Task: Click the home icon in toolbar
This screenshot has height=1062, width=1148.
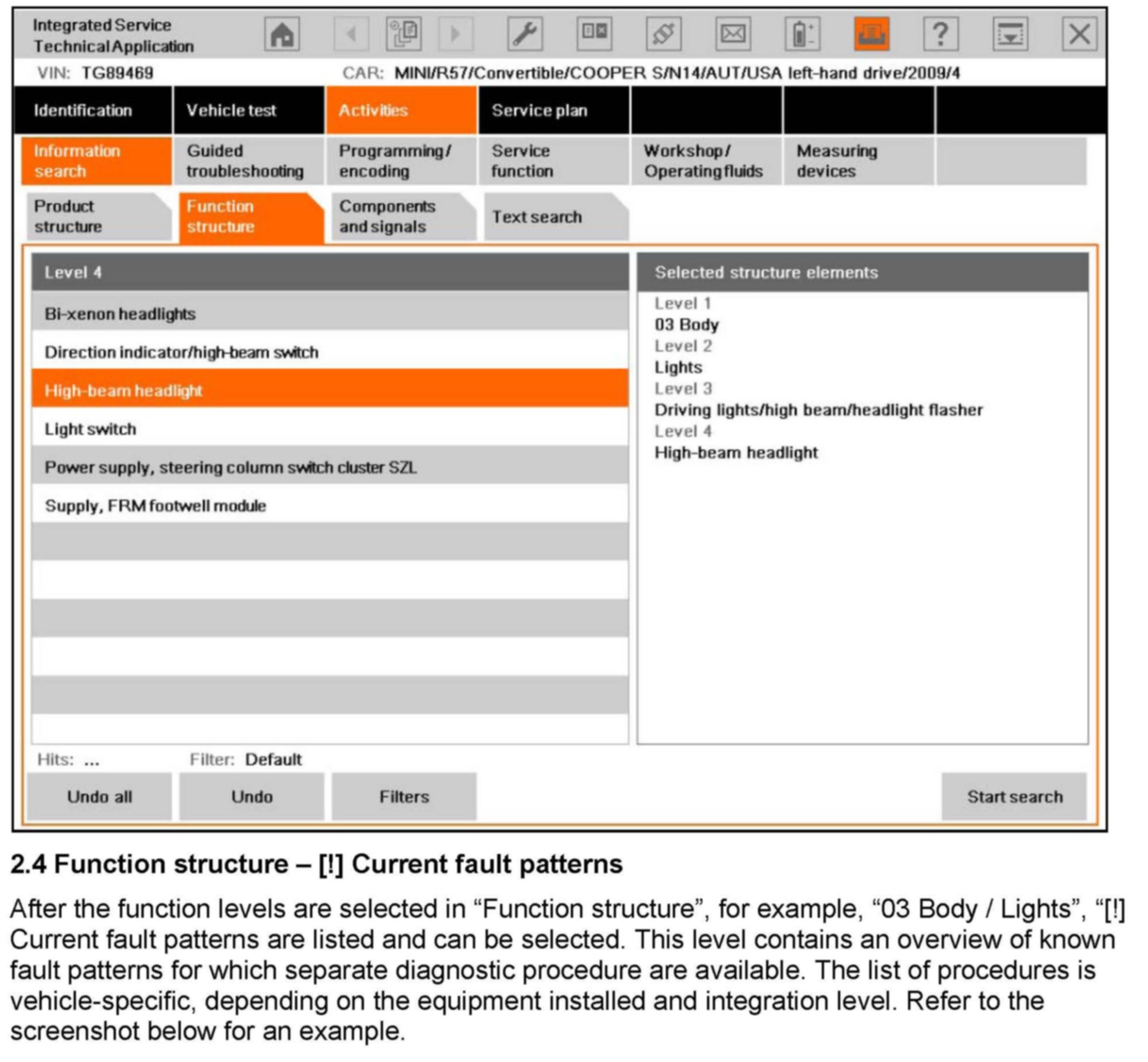Action: coord(282,34)
